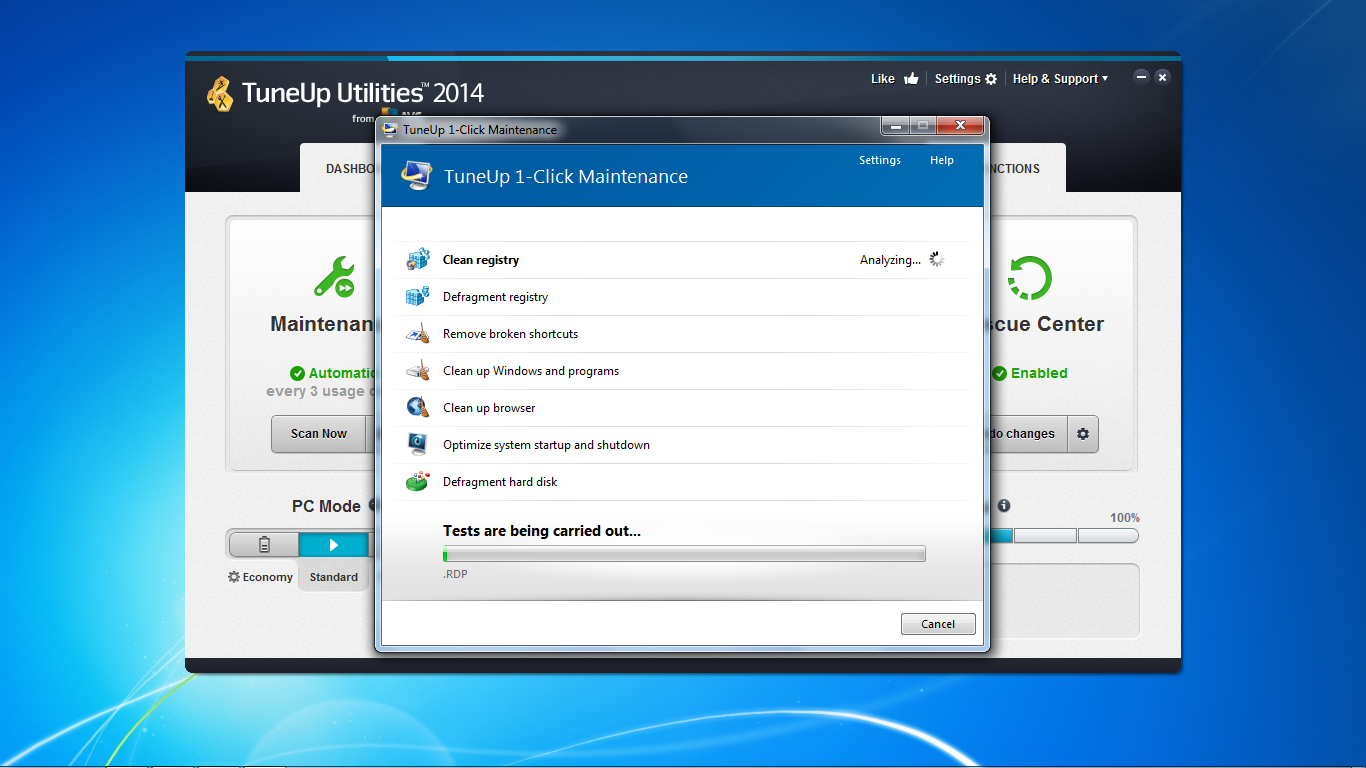
Task: Click the Clean up browser text
Action: (489, 408)
